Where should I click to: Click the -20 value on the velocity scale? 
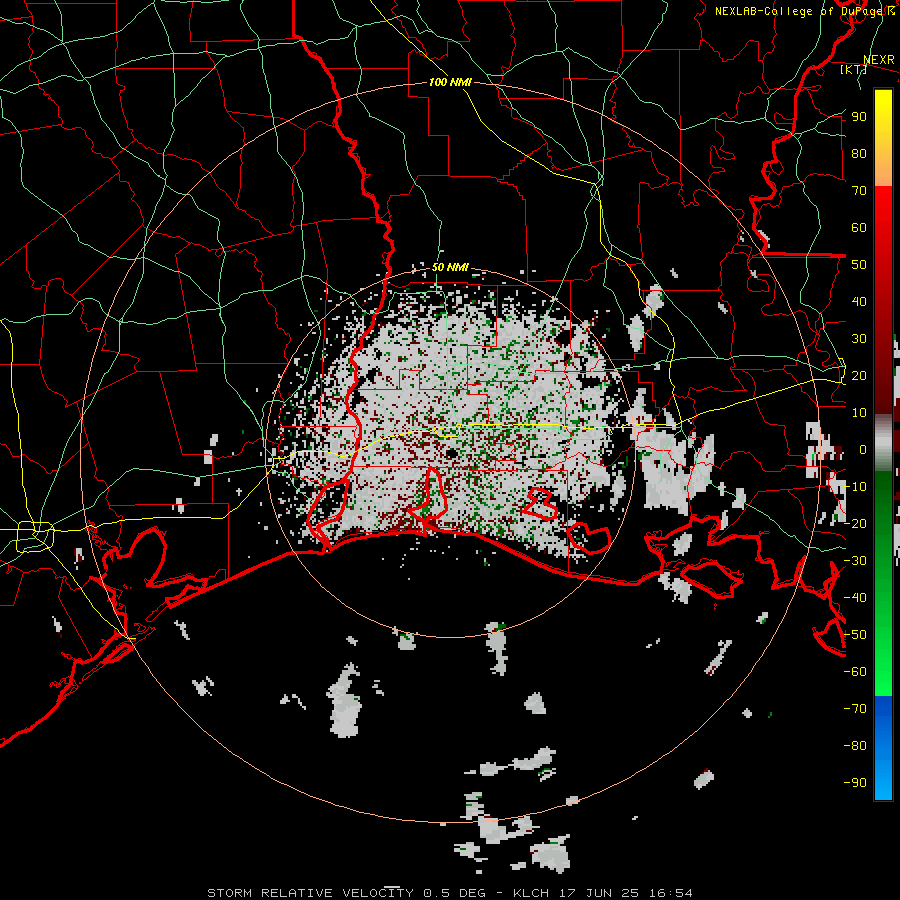tap(855, 523)
